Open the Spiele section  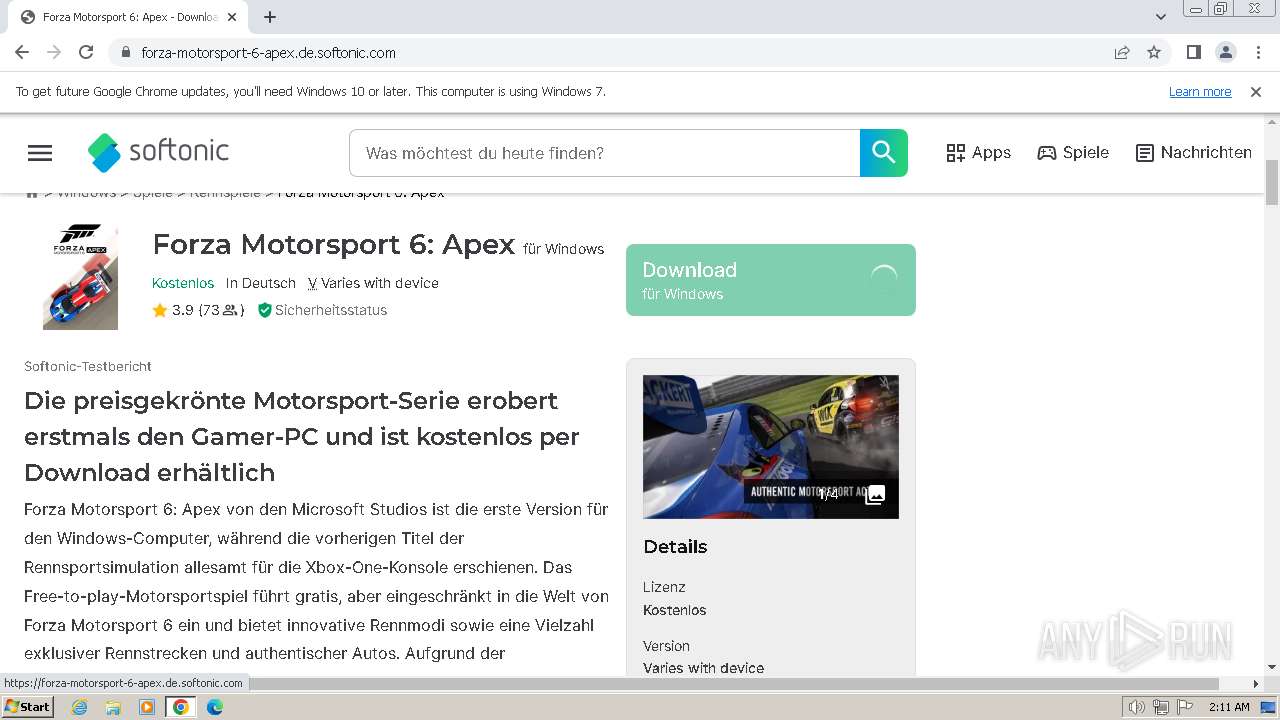point(1073,153)
